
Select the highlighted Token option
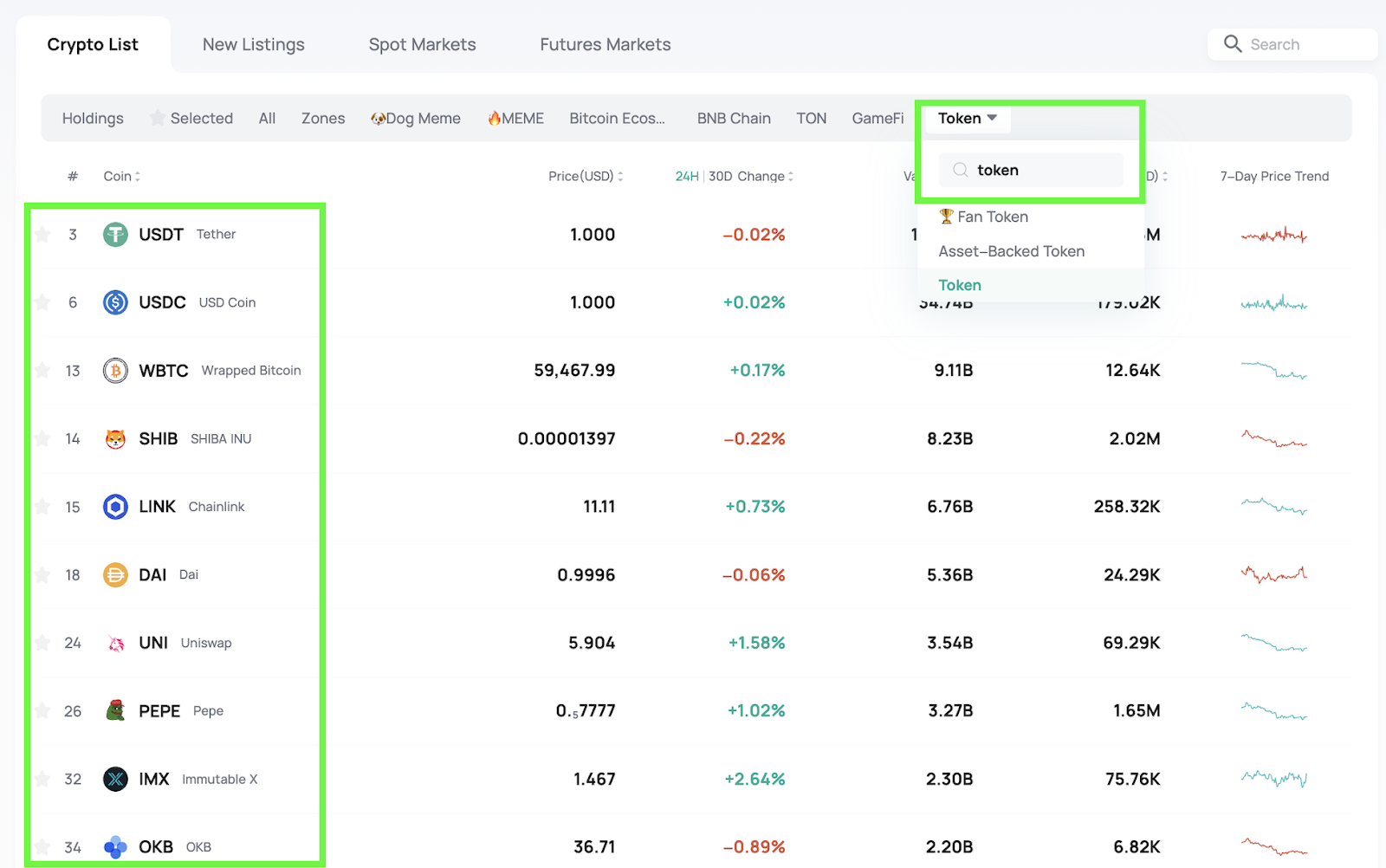960,285
